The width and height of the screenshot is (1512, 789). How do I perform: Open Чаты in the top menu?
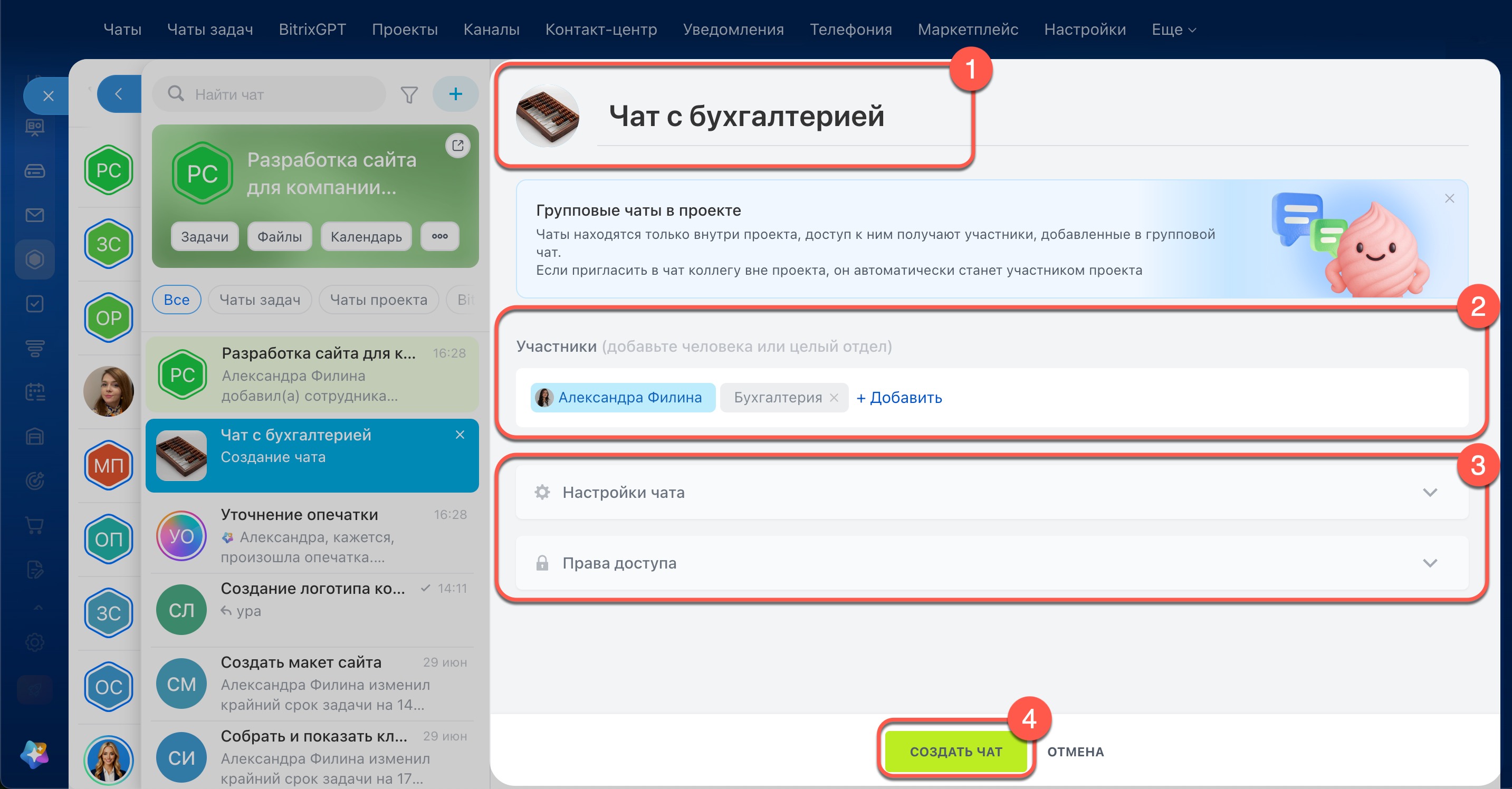[122, 30]
